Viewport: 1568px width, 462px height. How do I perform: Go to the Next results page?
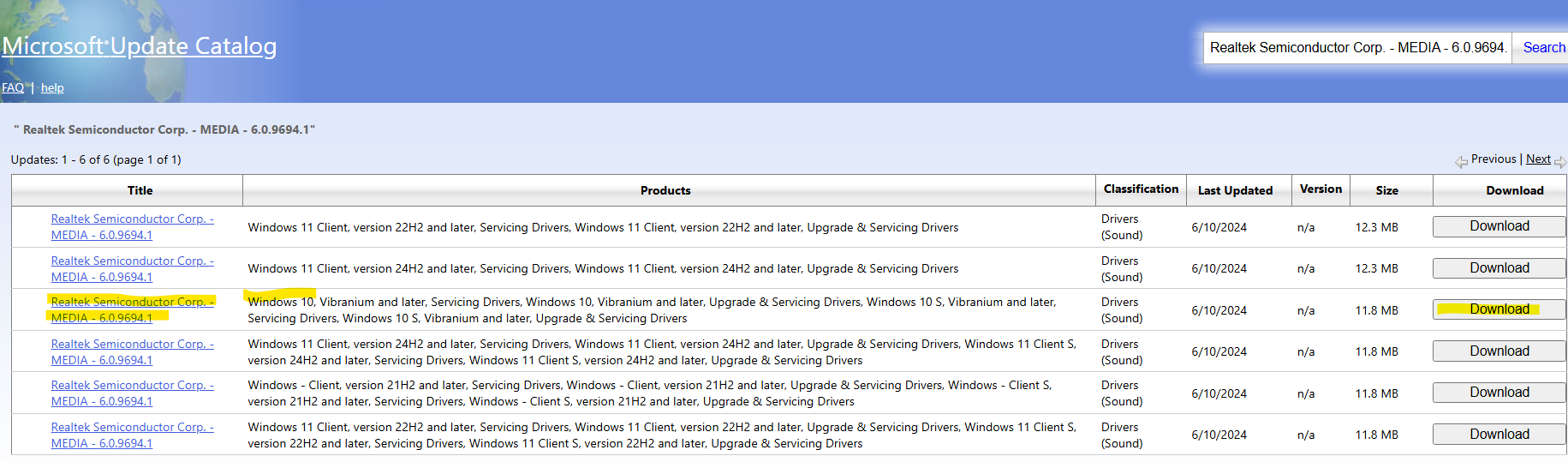coord(1538,159)
